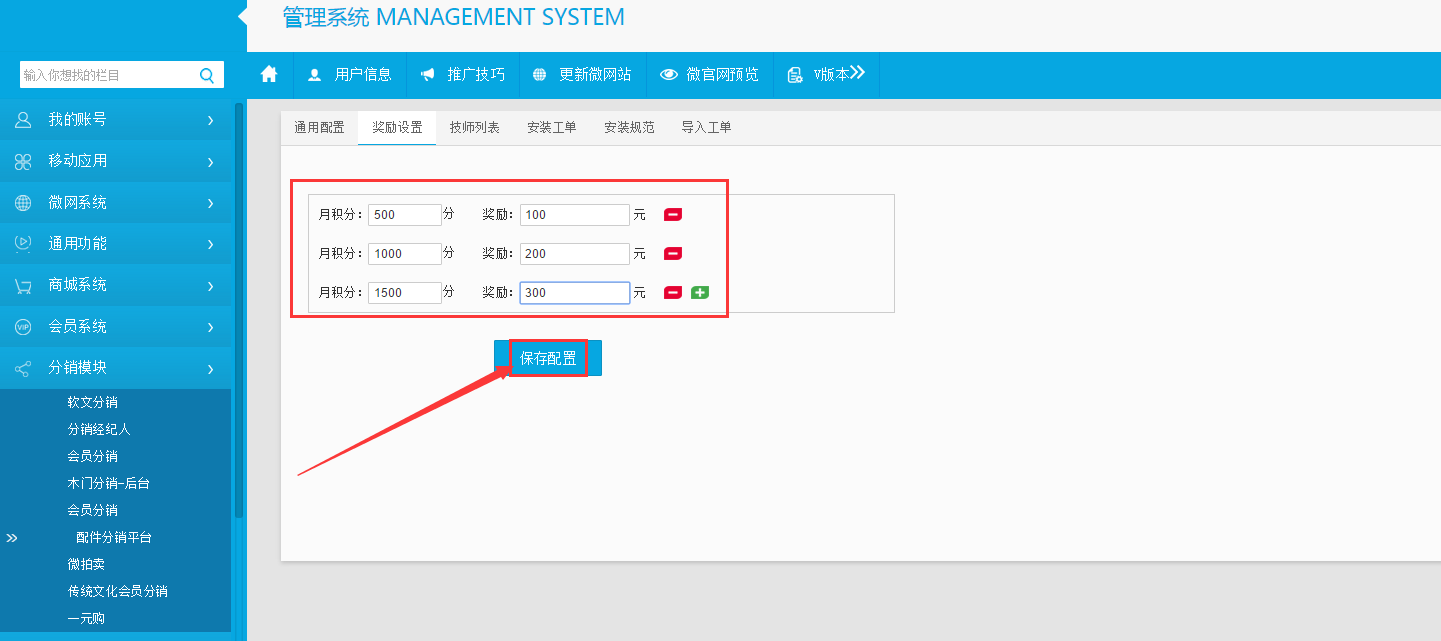1441x641 pixels.
Task: Add a new reward row with the green plus
Action: 700,292
